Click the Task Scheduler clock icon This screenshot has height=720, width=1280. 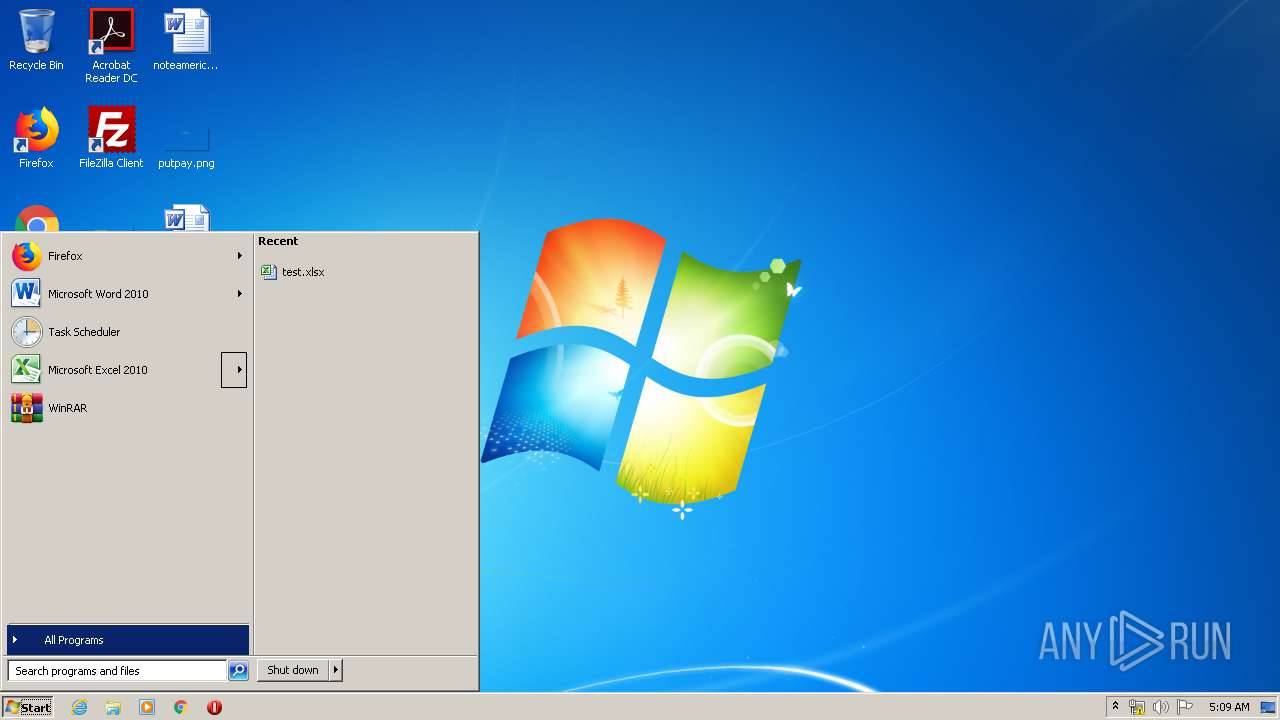27,332
